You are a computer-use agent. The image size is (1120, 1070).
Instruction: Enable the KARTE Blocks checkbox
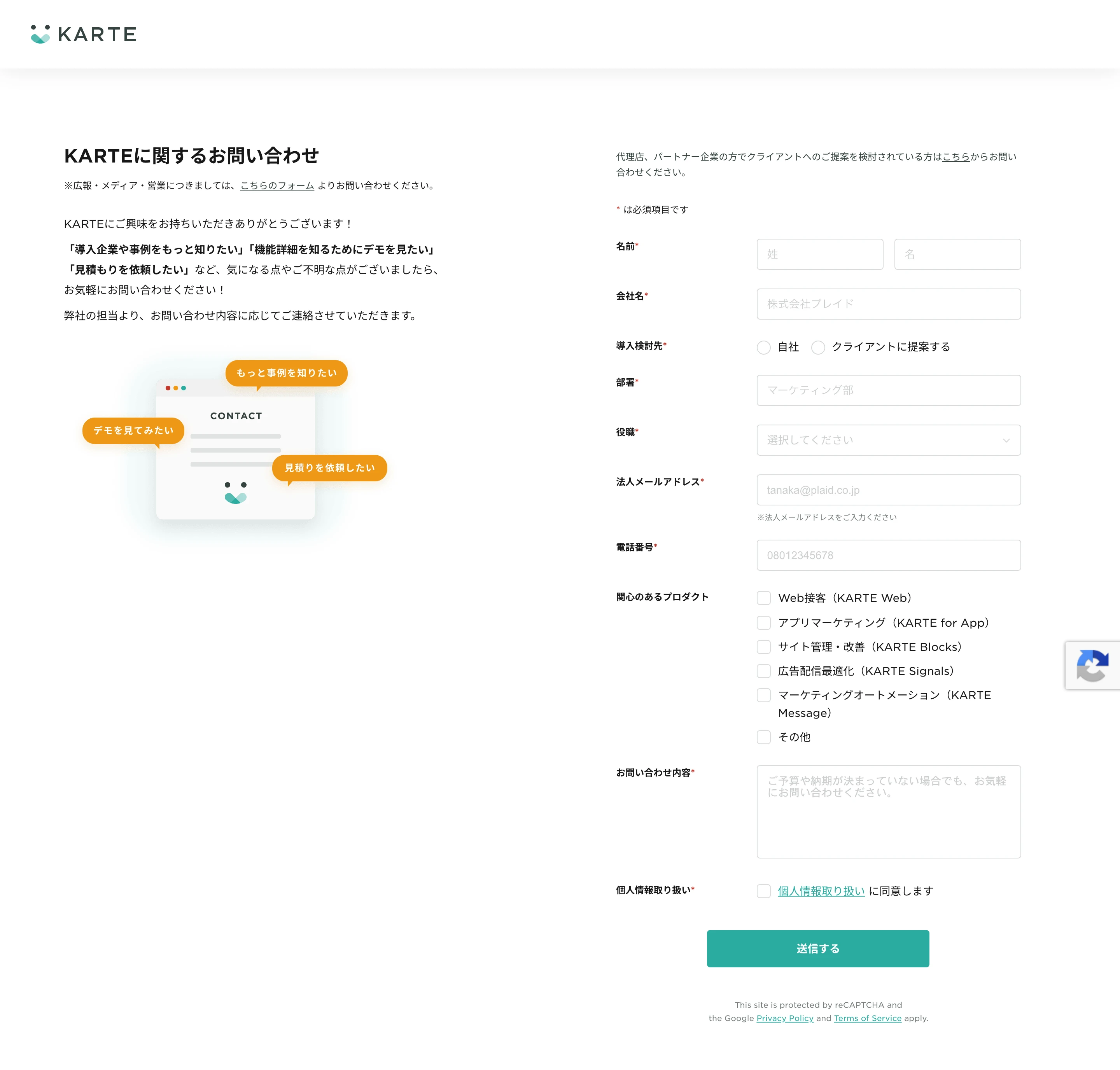point(763,647)
